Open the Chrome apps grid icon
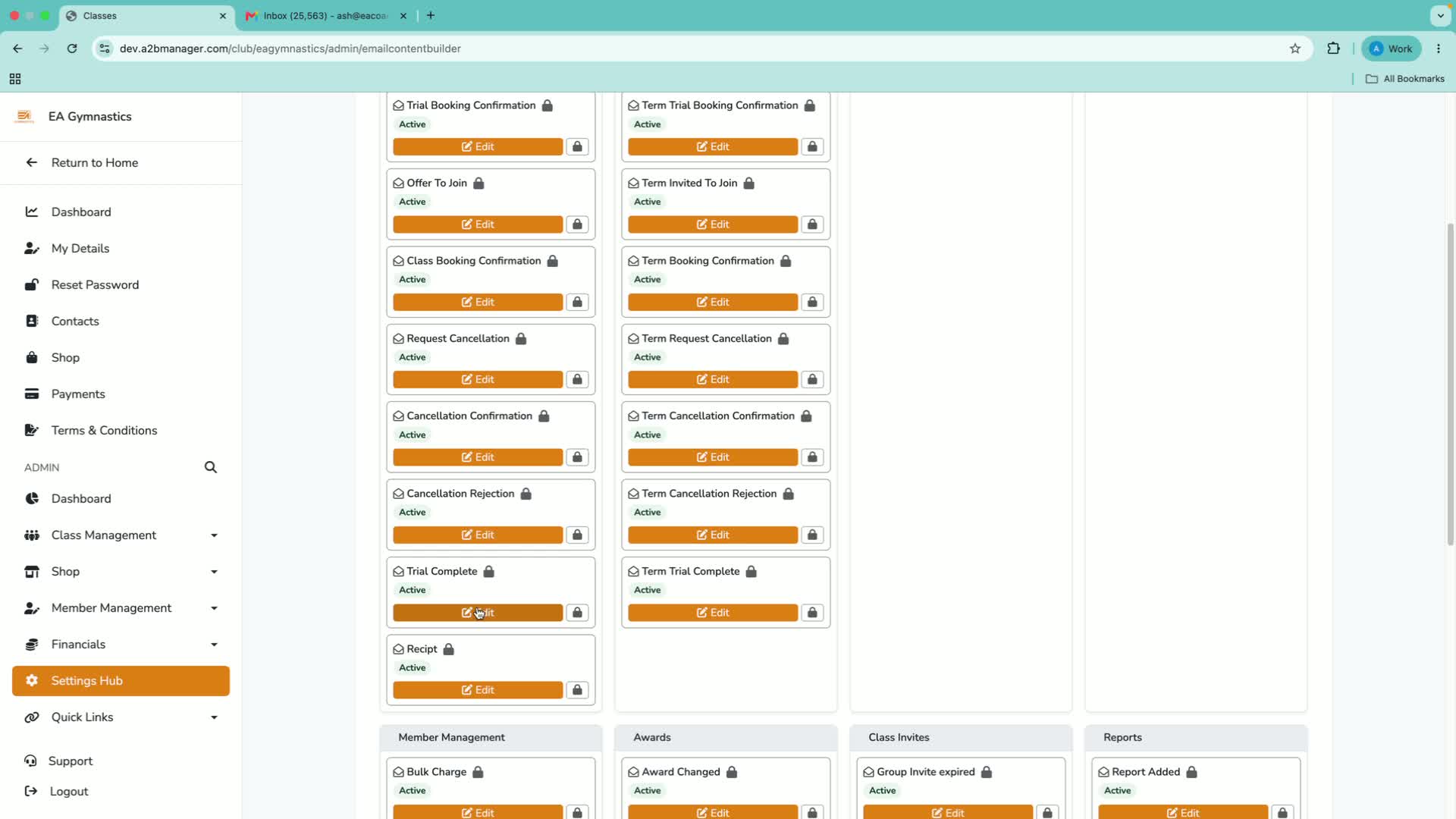Screen dimensions: 1456x819 (15, 79)
